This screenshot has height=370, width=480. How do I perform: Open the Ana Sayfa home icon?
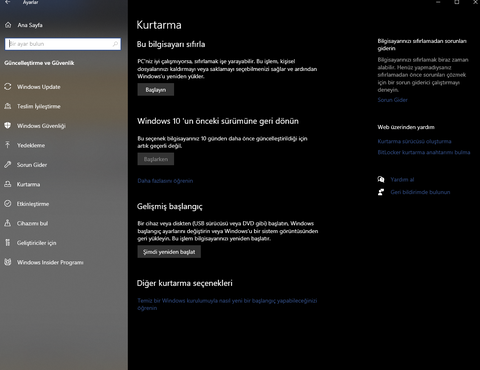click(x=8, y=25)
